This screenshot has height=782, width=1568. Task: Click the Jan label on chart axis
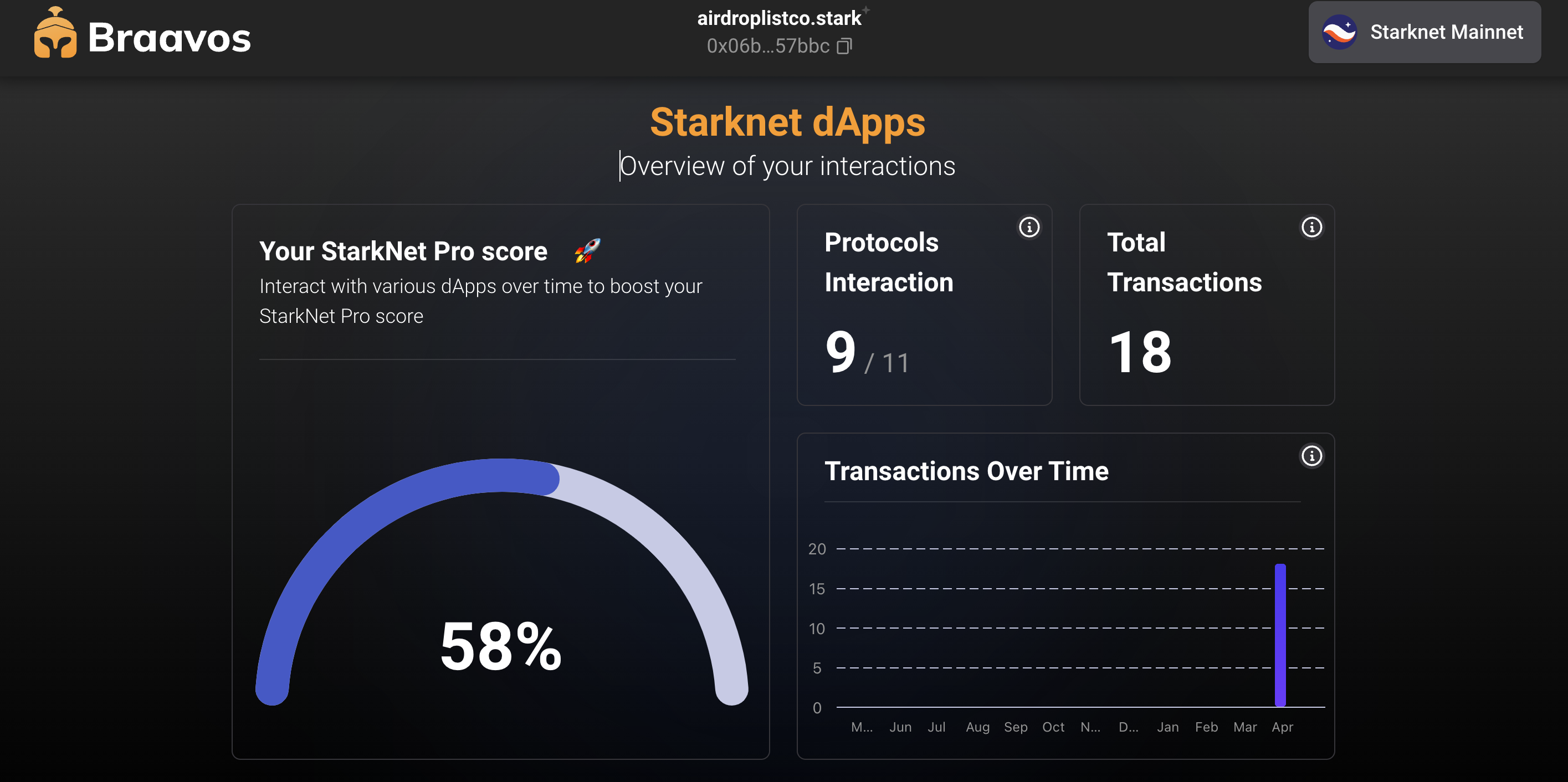tap(1167, 727)
